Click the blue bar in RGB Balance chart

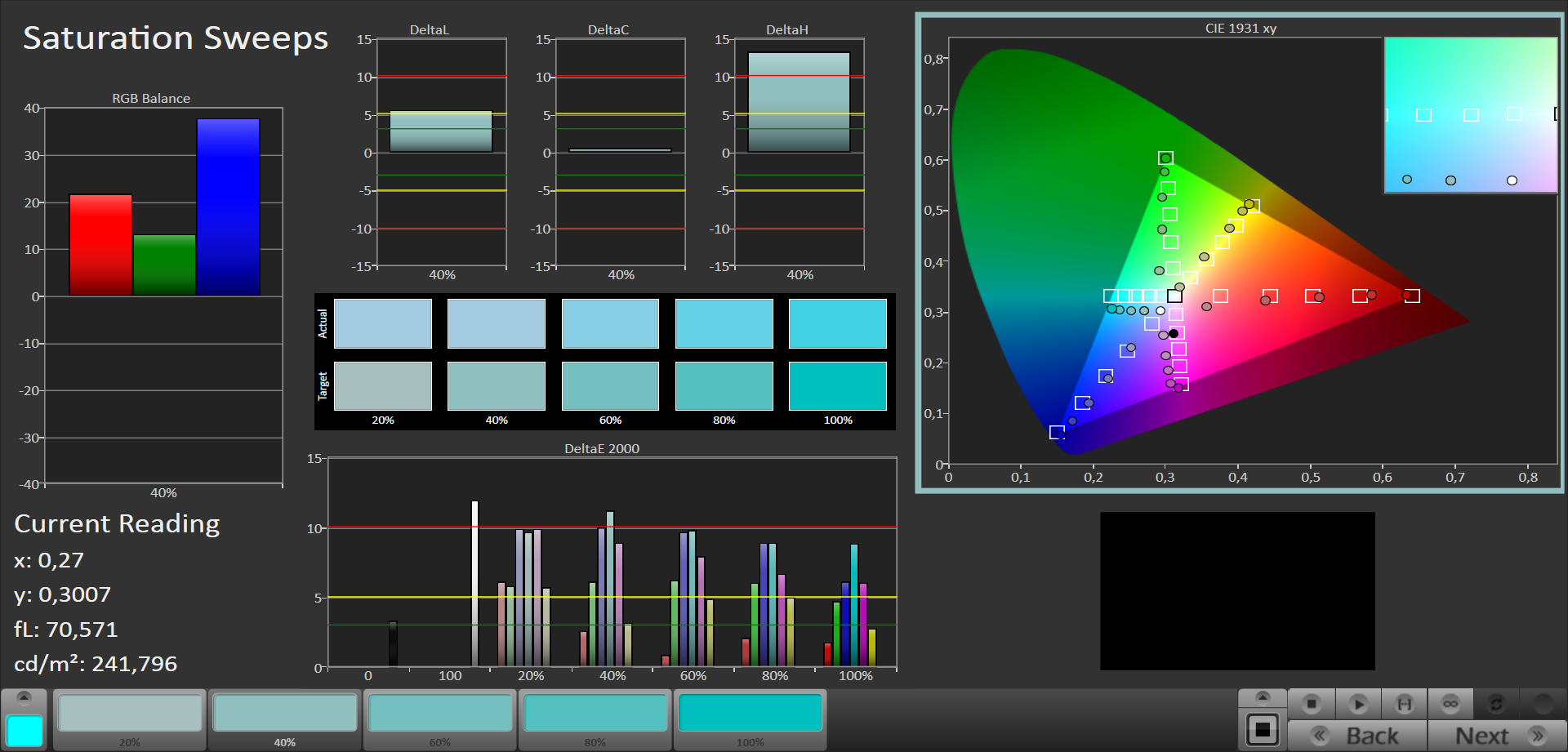[228, 207]
